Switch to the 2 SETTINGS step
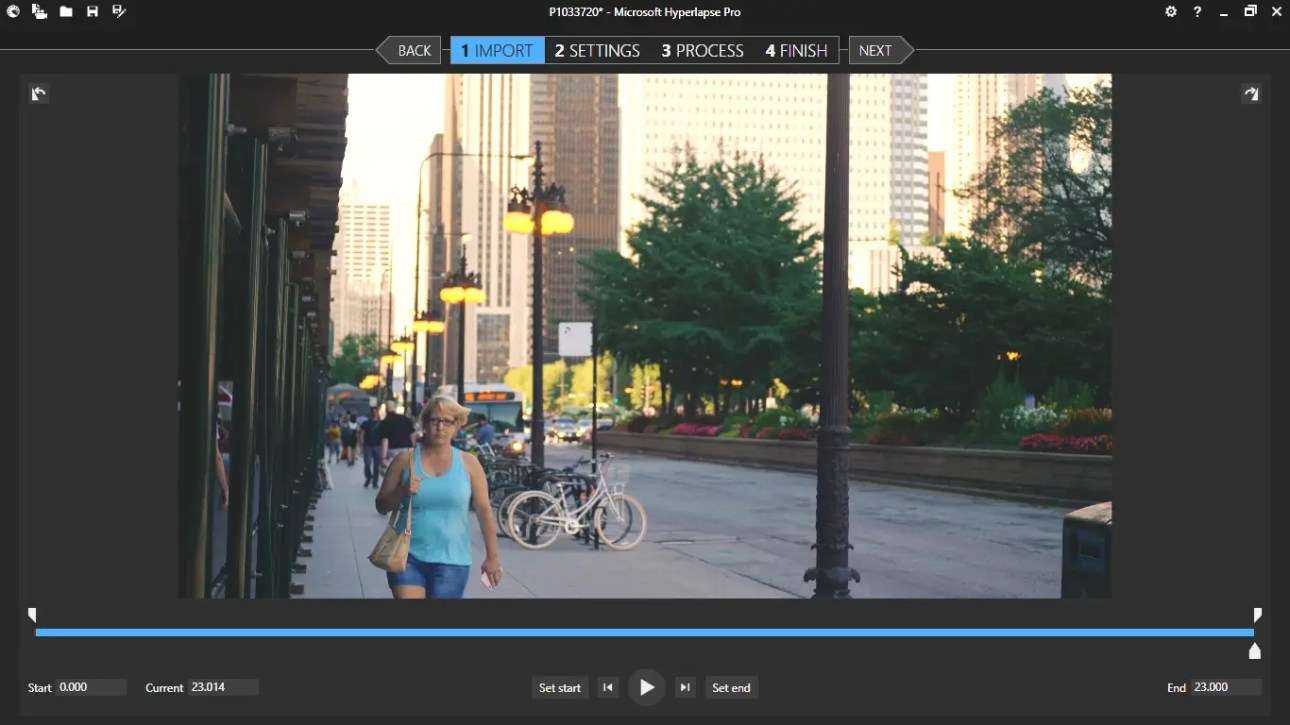This screenshot has width=1290, height=725. [x=597, y=50]
